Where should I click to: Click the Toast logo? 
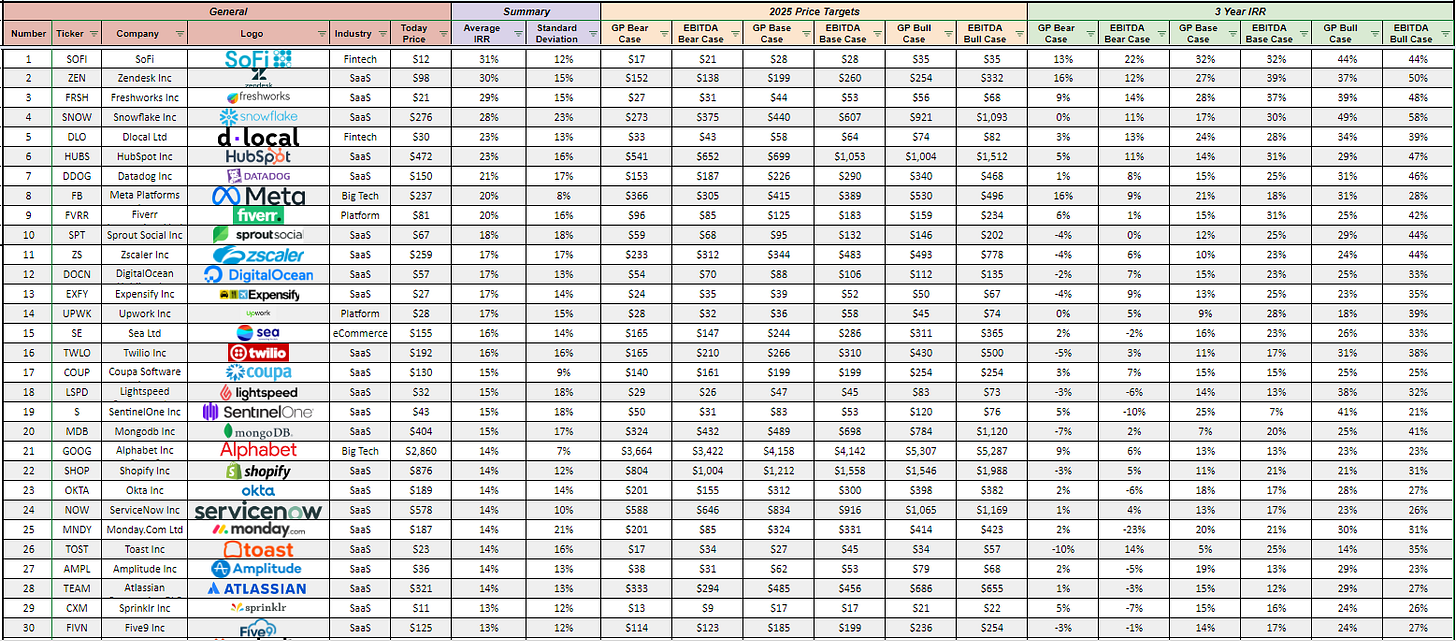259,548
